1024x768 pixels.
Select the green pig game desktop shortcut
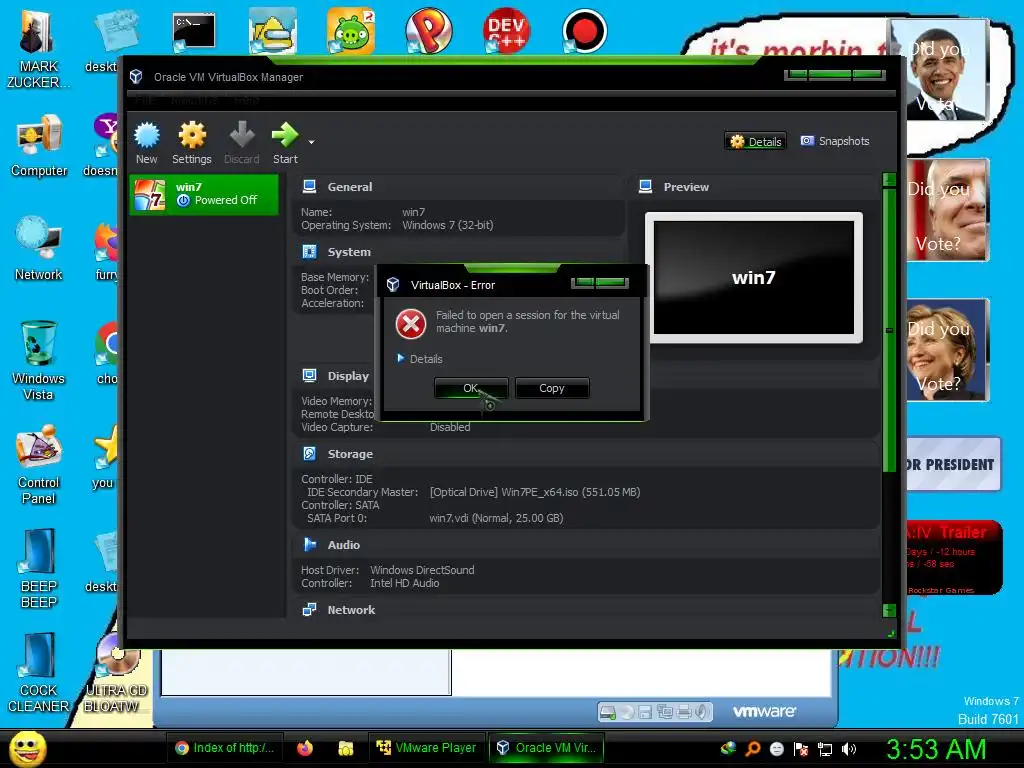point(351,31)
